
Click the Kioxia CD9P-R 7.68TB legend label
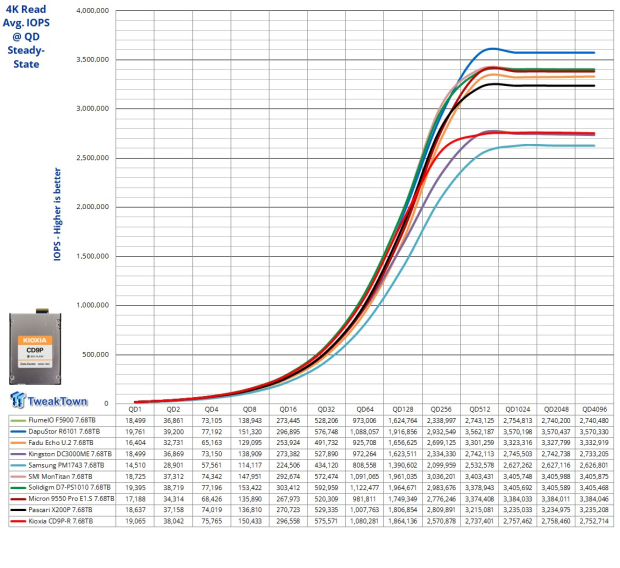(60, 521)
